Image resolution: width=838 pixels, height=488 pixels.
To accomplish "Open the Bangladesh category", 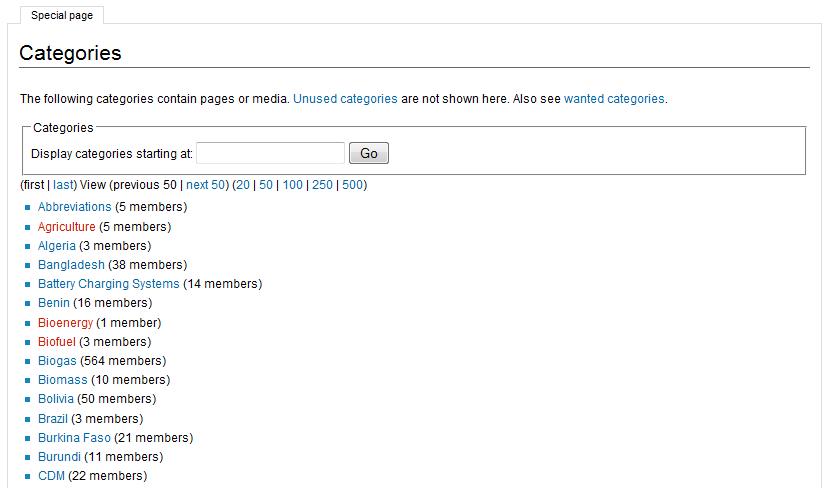I will click(71, 265).
